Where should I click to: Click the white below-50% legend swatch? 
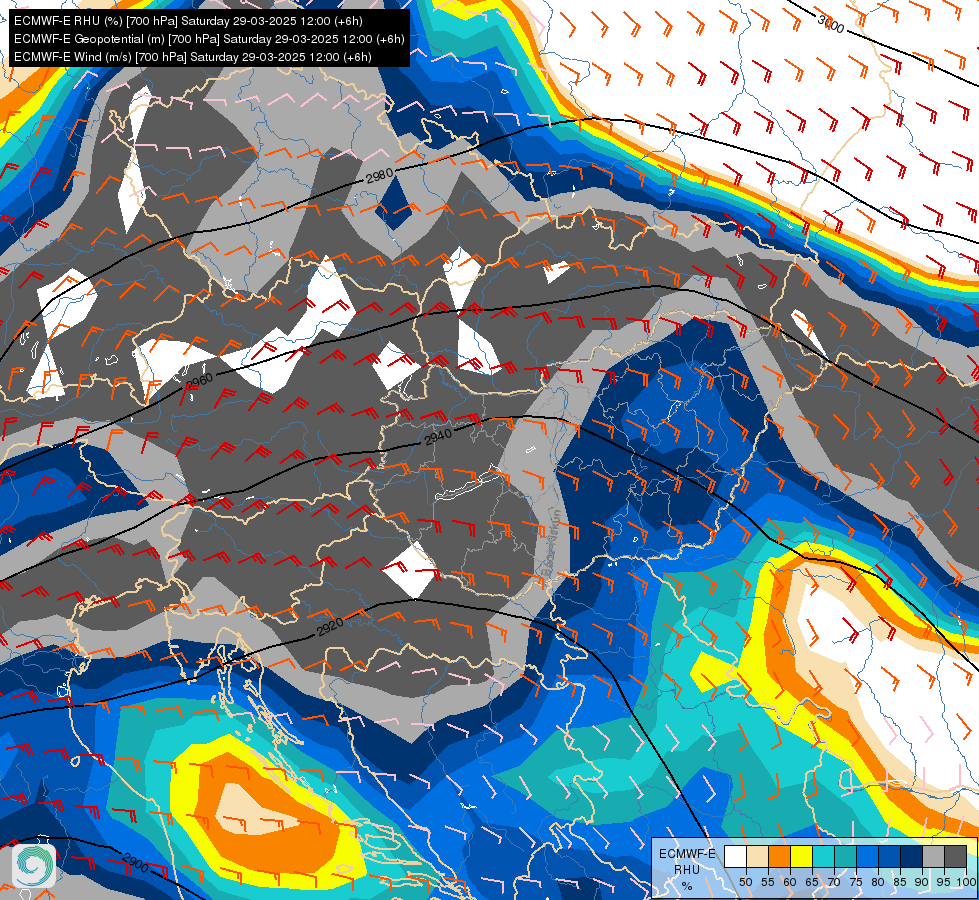pos(735,856)
